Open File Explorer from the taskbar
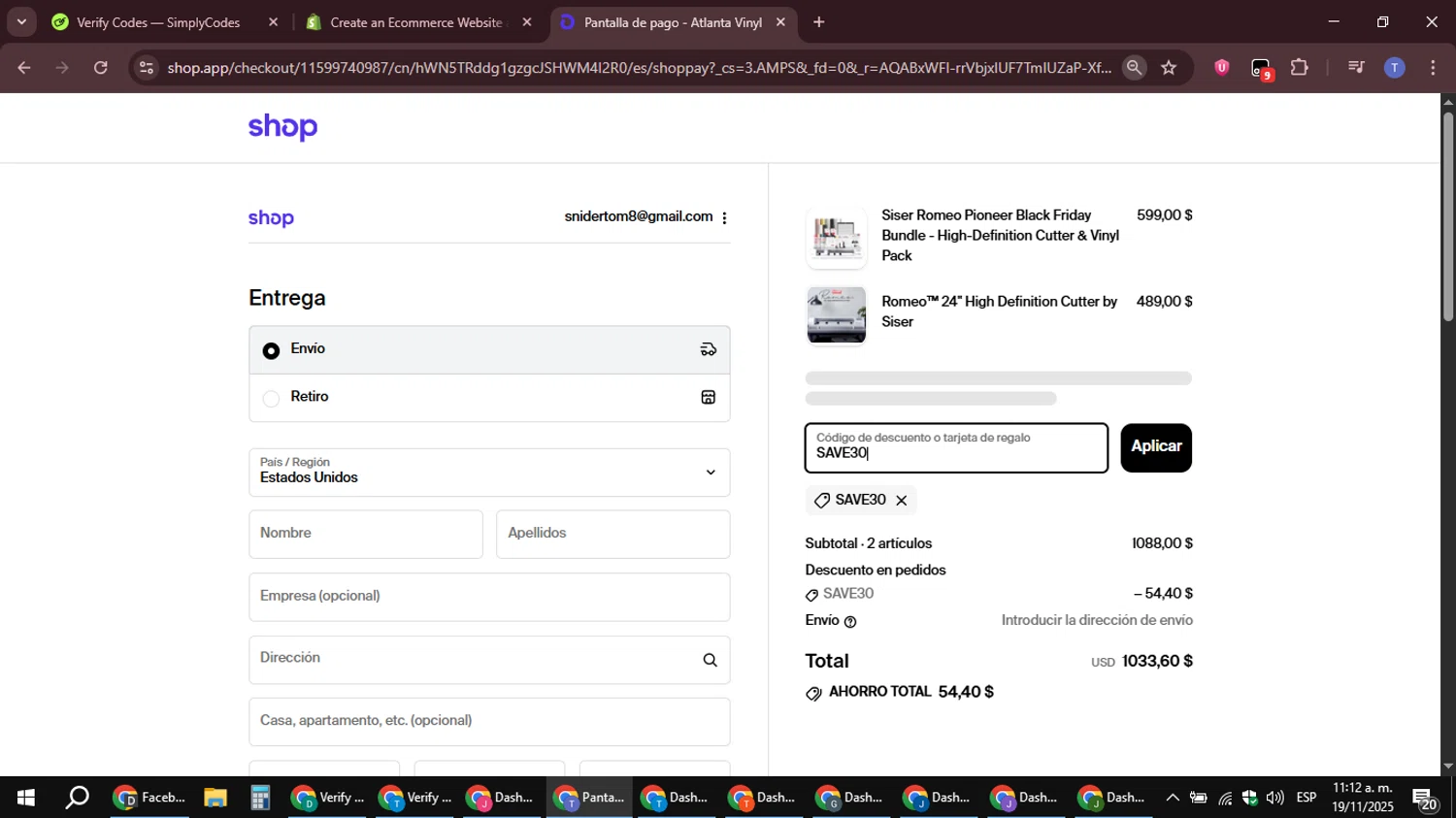 point(215,798)
